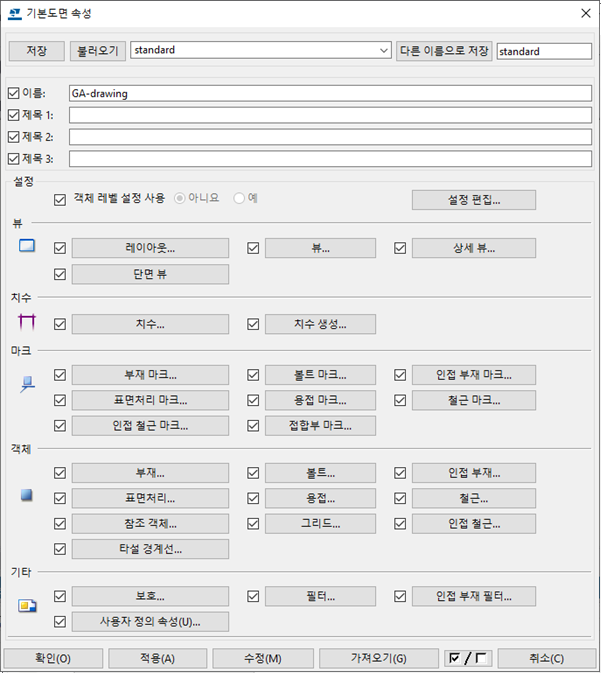Uncheck the 이름 (Name) checkbox
The height and width of the screenshot is (673, 601).
(x=13, y=93)
